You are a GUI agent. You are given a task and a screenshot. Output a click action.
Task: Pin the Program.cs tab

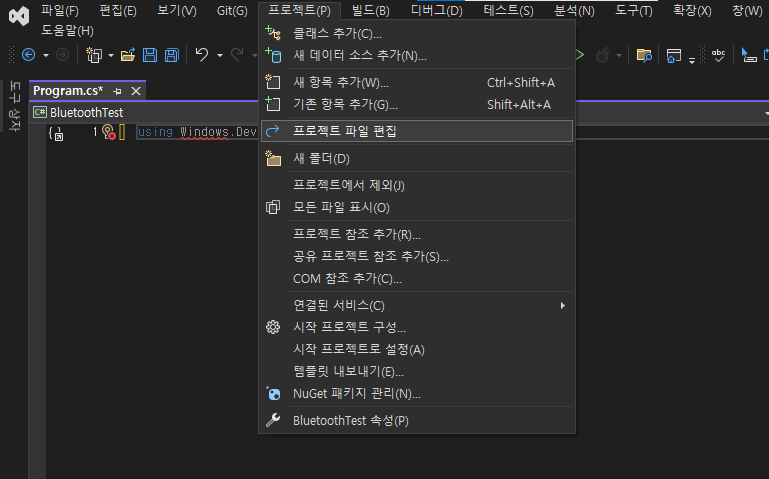pyautogui.click(x=117, y=91)
